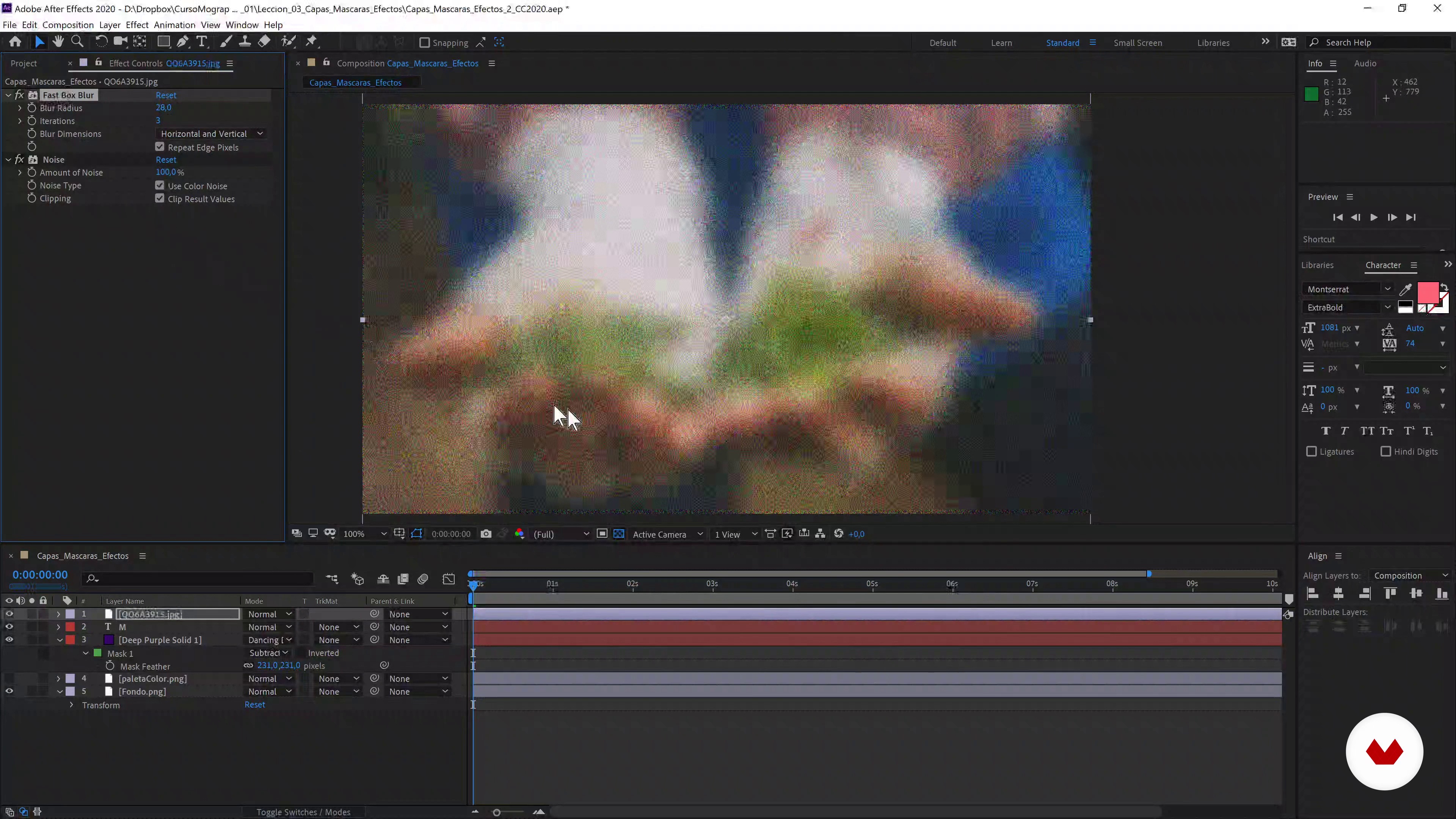The height and width of the screenshot is (819, 1456).
Task: Select the Eraser tool
Action: (x=264, y=42)
